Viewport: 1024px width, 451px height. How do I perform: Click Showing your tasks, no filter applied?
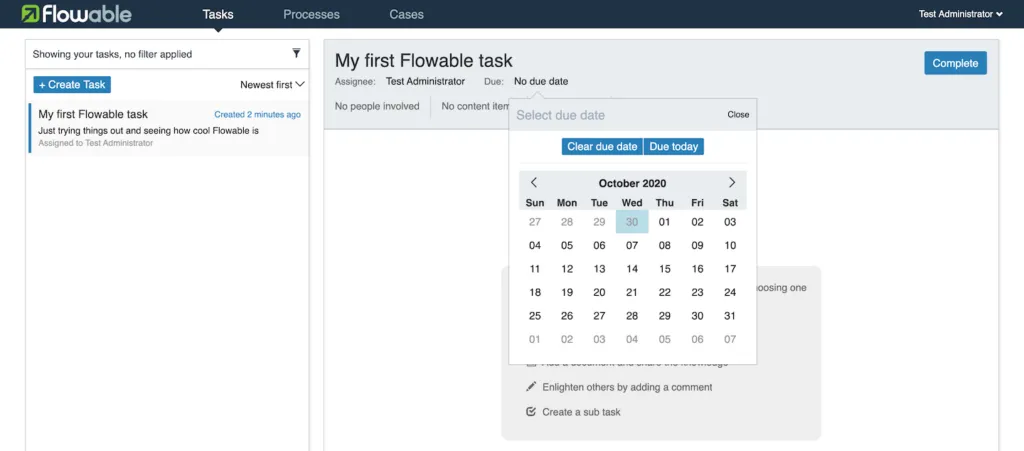[x=112, y=54]
